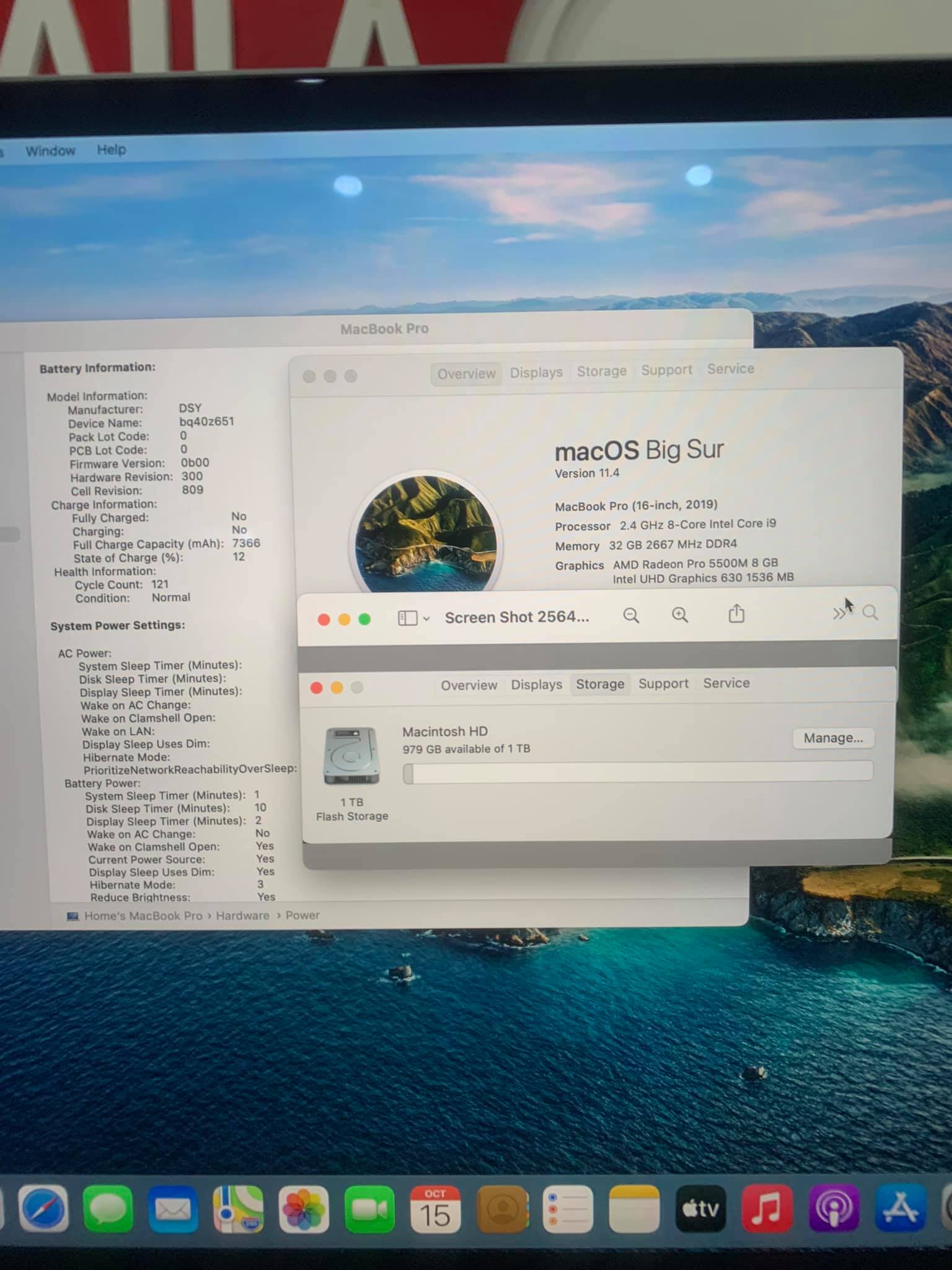The height and width of the screenshot is (1270, 952).
Task: Open the Photos app in the Dock
Action: (303, 1209)
